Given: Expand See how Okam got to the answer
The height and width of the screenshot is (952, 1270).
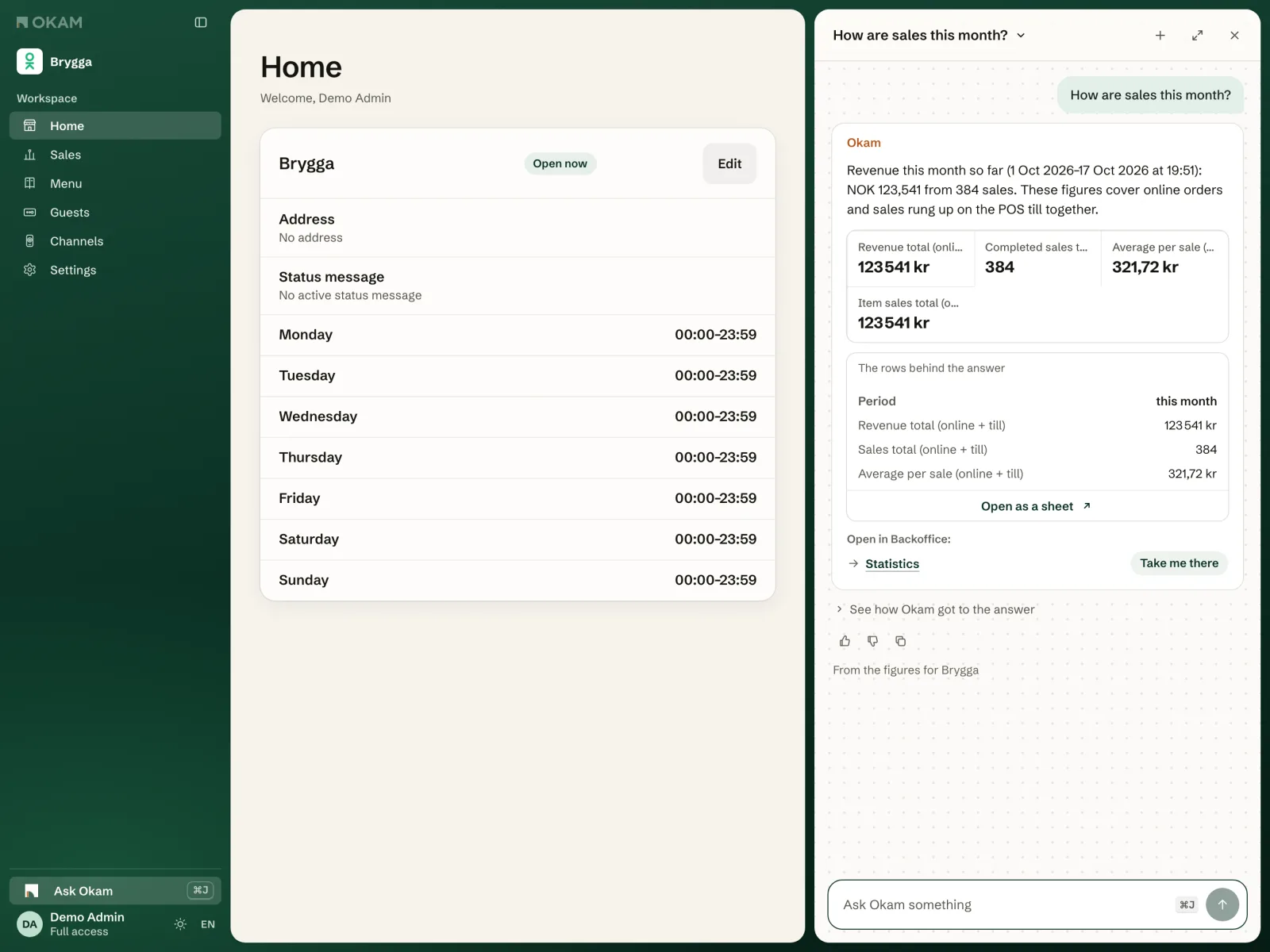Looking at the screenshot, I should coord(934,609).
